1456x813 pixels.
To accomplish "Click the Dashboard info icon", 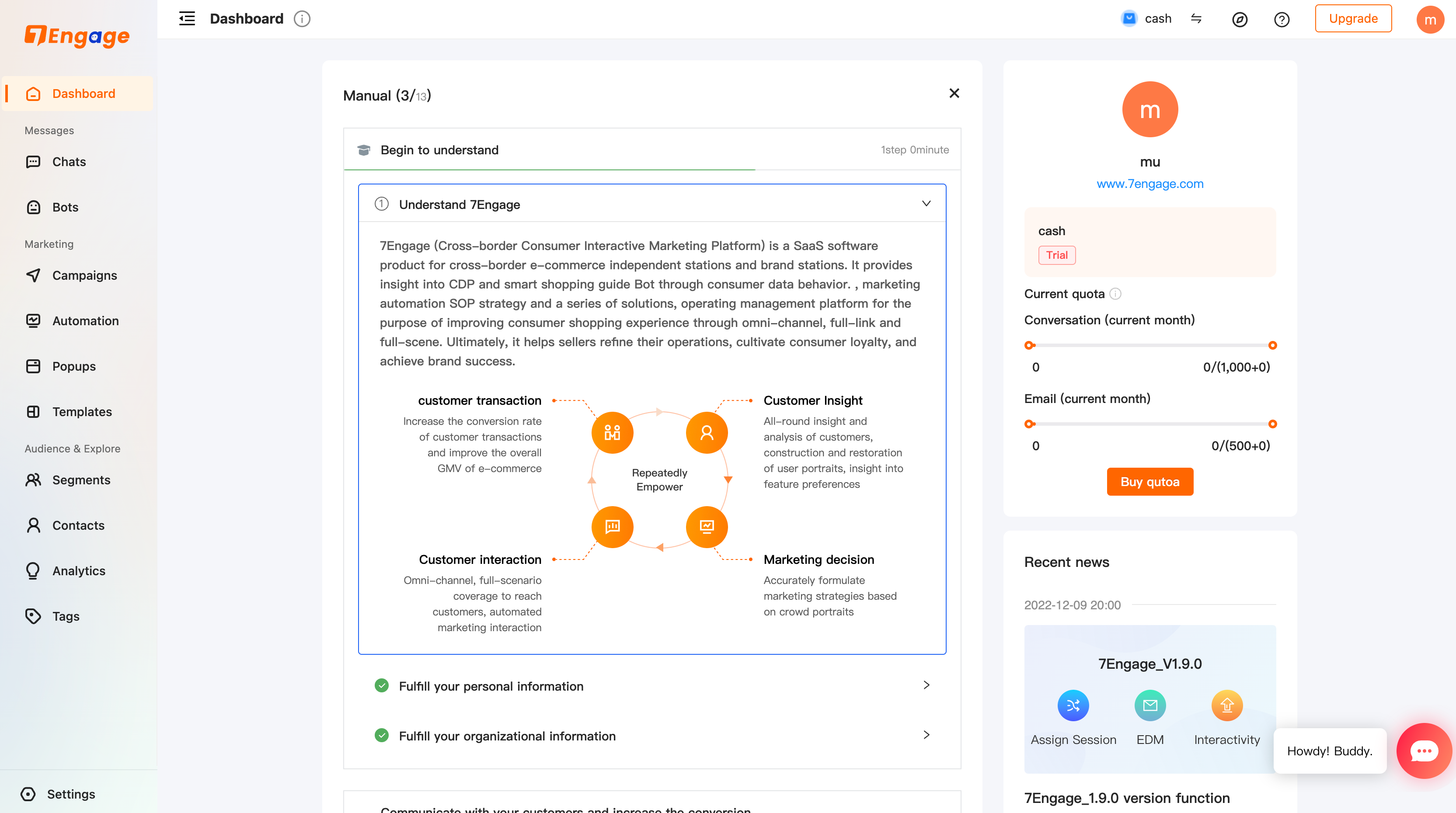I will [x=302, y=19].
